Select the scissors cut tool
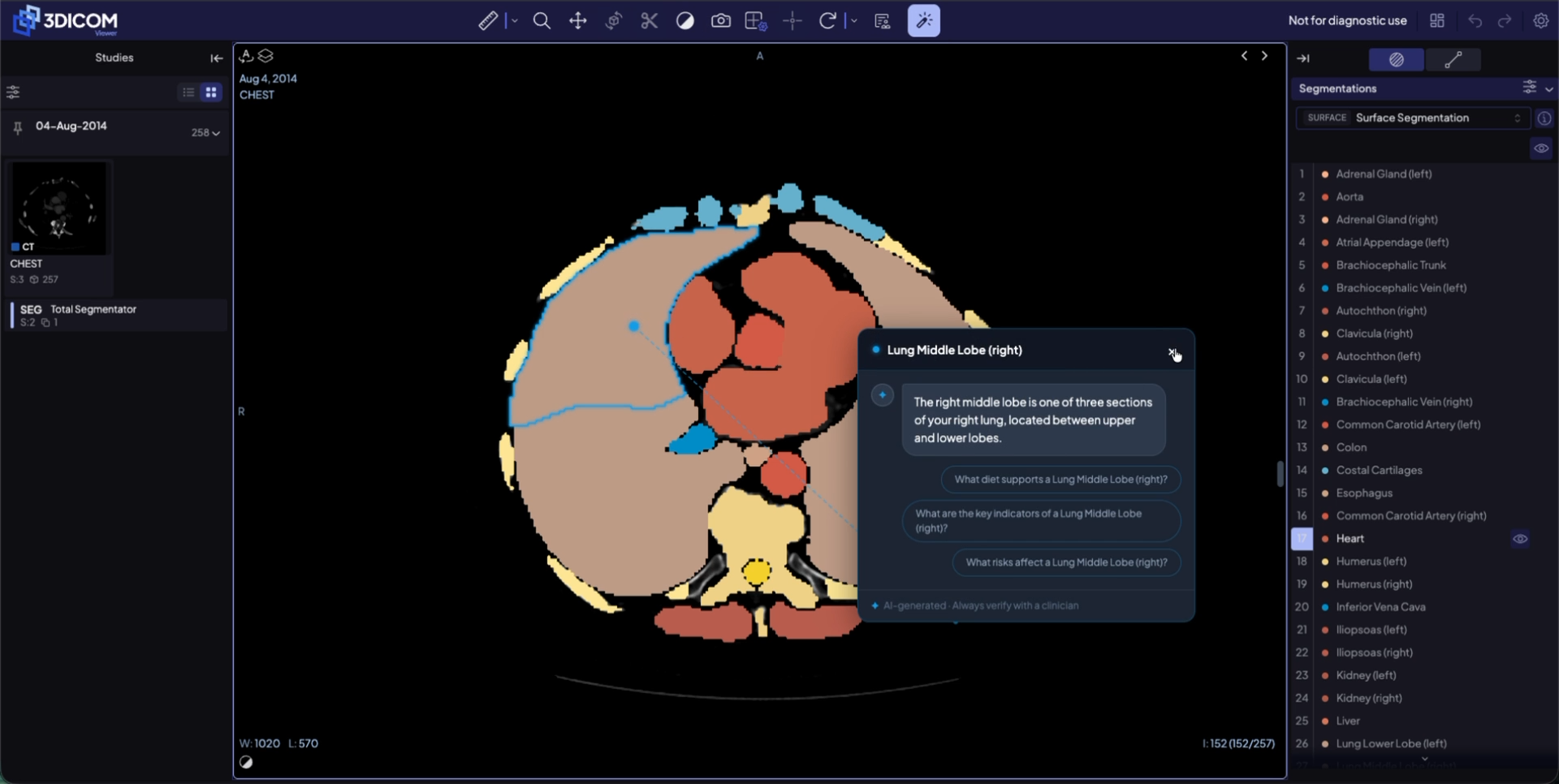 [649, 21]
